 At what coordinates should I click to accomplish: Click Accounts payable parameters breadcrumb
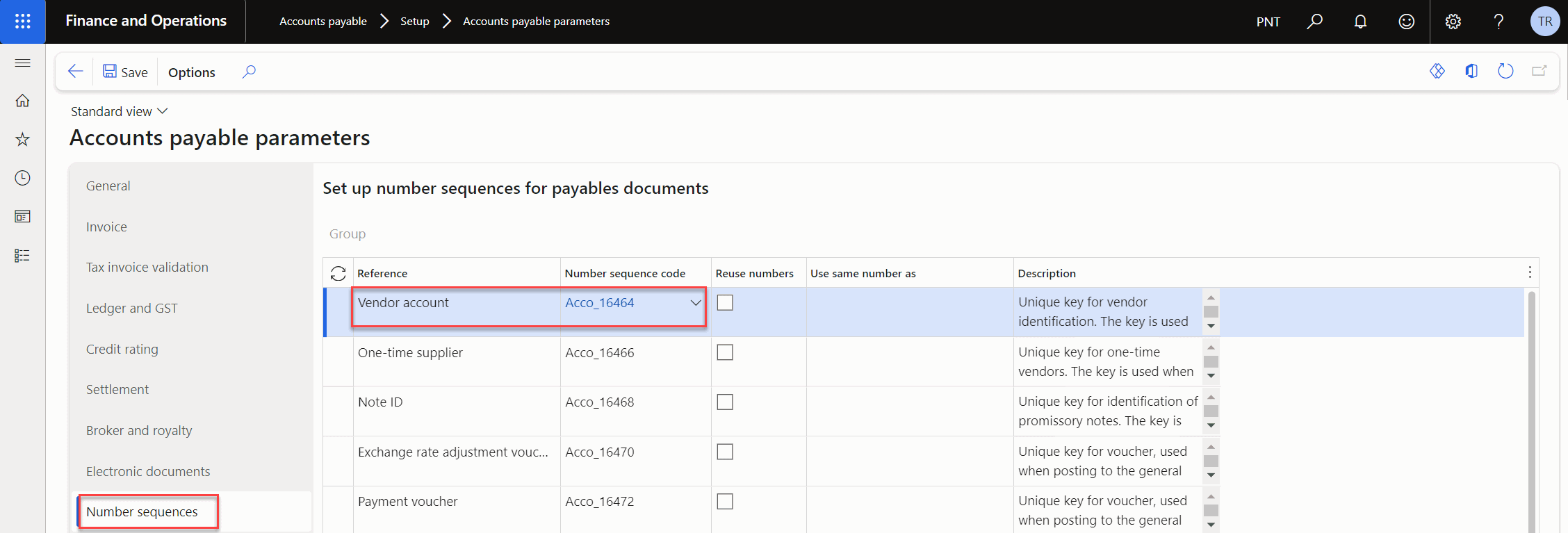(537, 22)
